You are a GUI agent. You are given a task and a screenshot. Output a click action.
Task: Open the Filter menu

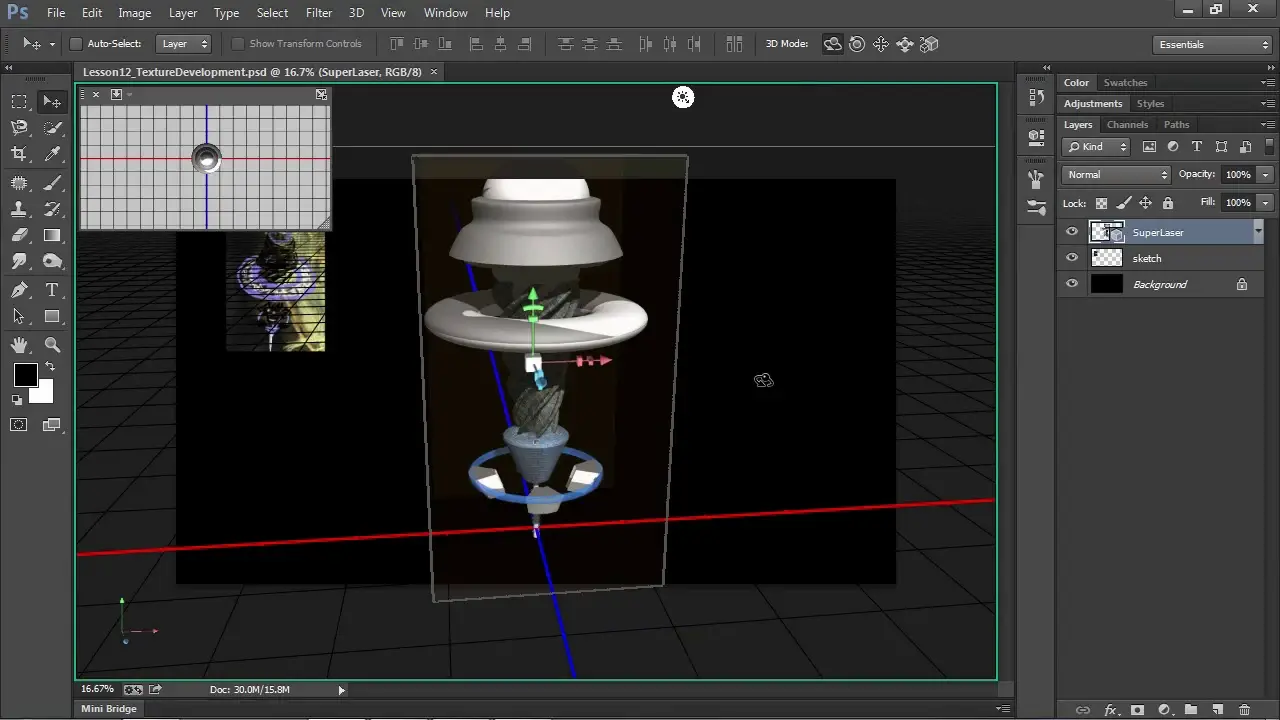(x=319, y=13)
